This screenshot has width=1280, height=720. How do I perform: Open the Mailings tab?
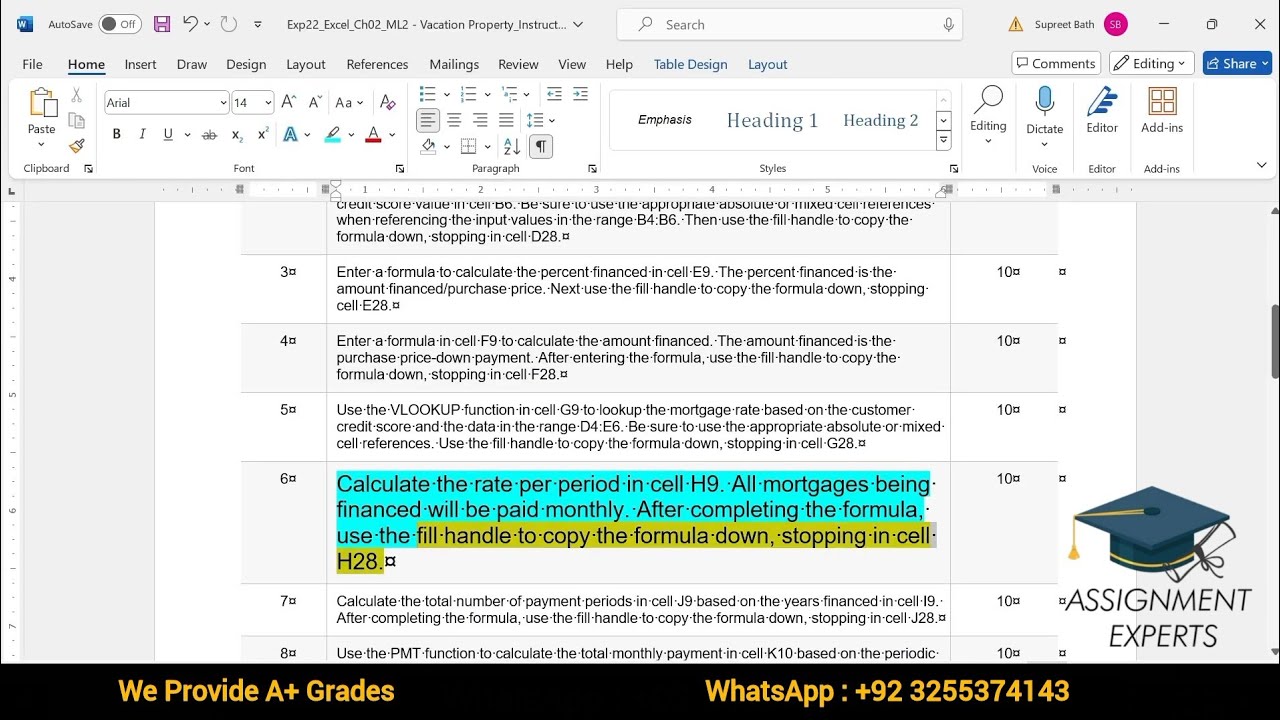pos(454,64)
